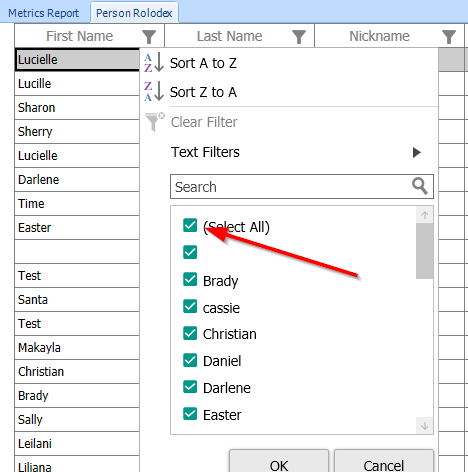468x472 pixels.
Task: Click the Clear Filter funnel icon
Action: coord(155,122)
